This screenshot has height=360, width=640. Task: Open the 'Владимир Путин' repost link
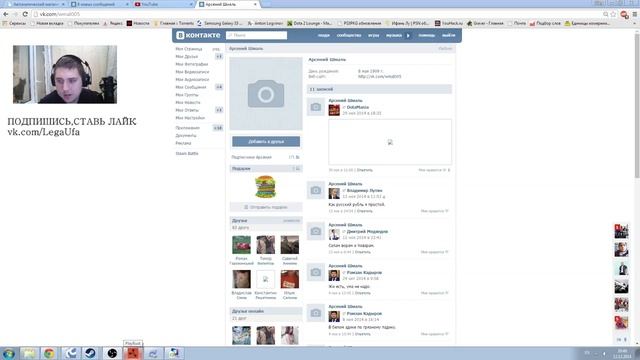click(x=364, y=191)
